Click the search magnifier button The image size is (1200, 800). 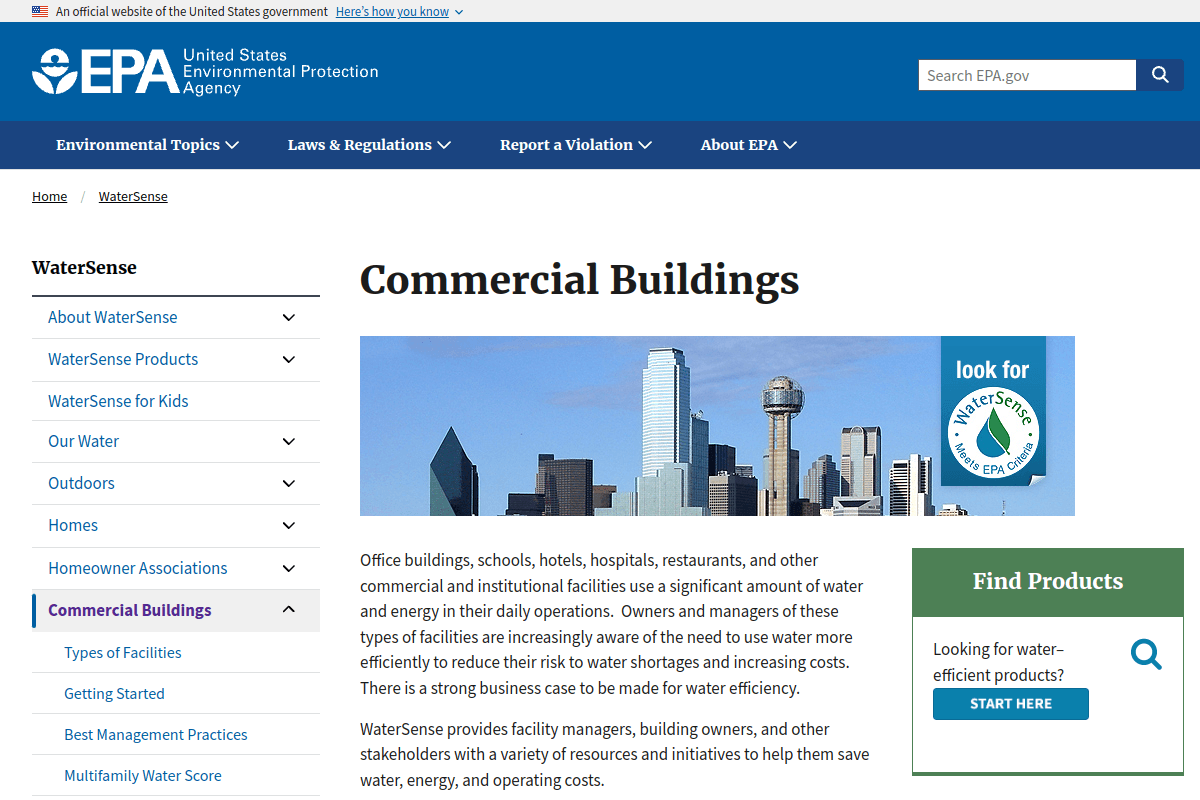point(1160,75)
